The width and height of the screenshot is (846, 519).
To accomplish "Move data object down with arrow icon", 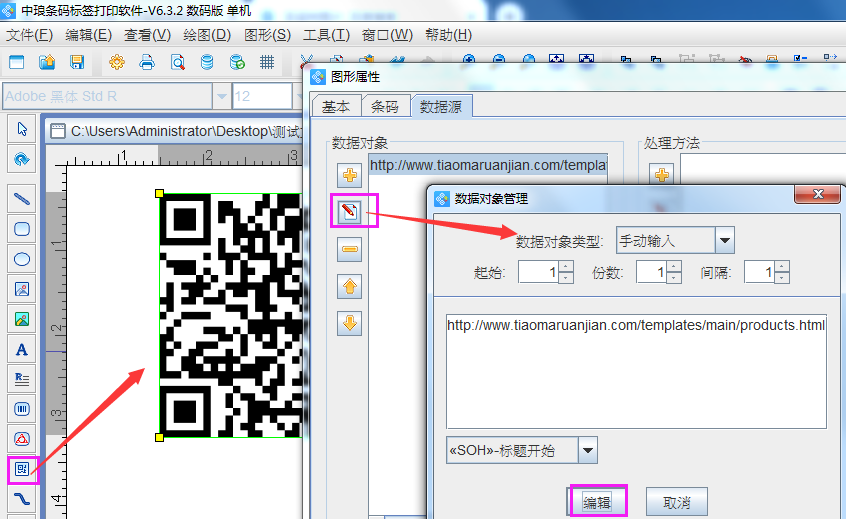I will (x=350, y=323).
